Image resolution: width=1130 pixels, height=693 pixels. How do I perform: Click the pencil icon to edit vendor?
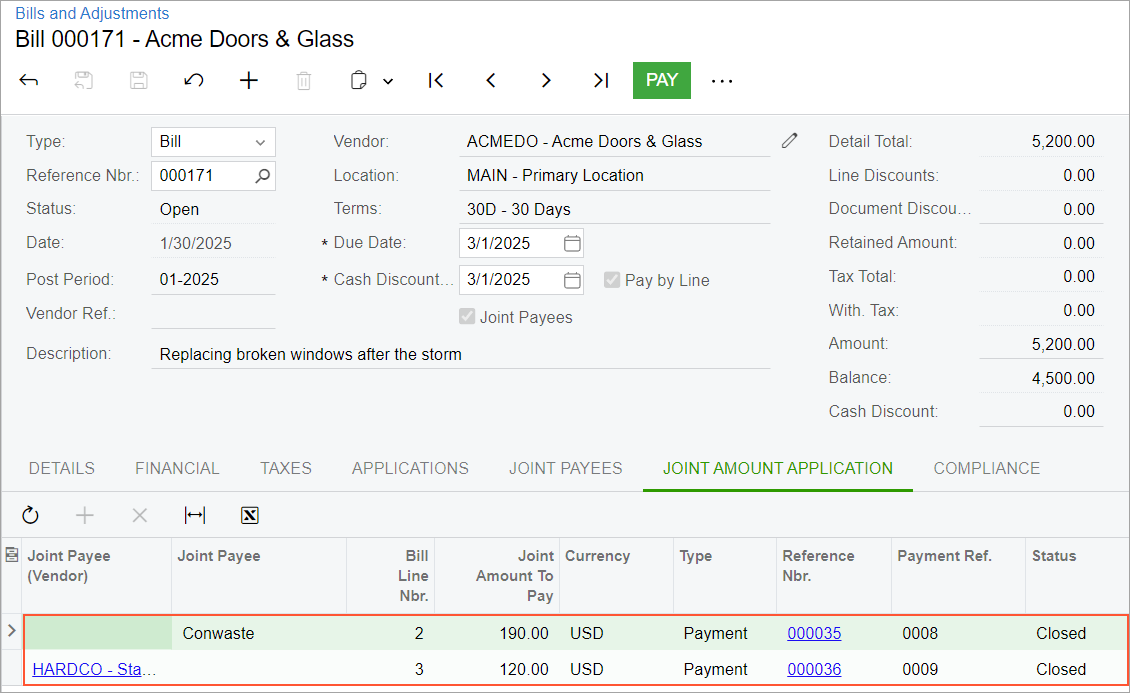(790, 141)
